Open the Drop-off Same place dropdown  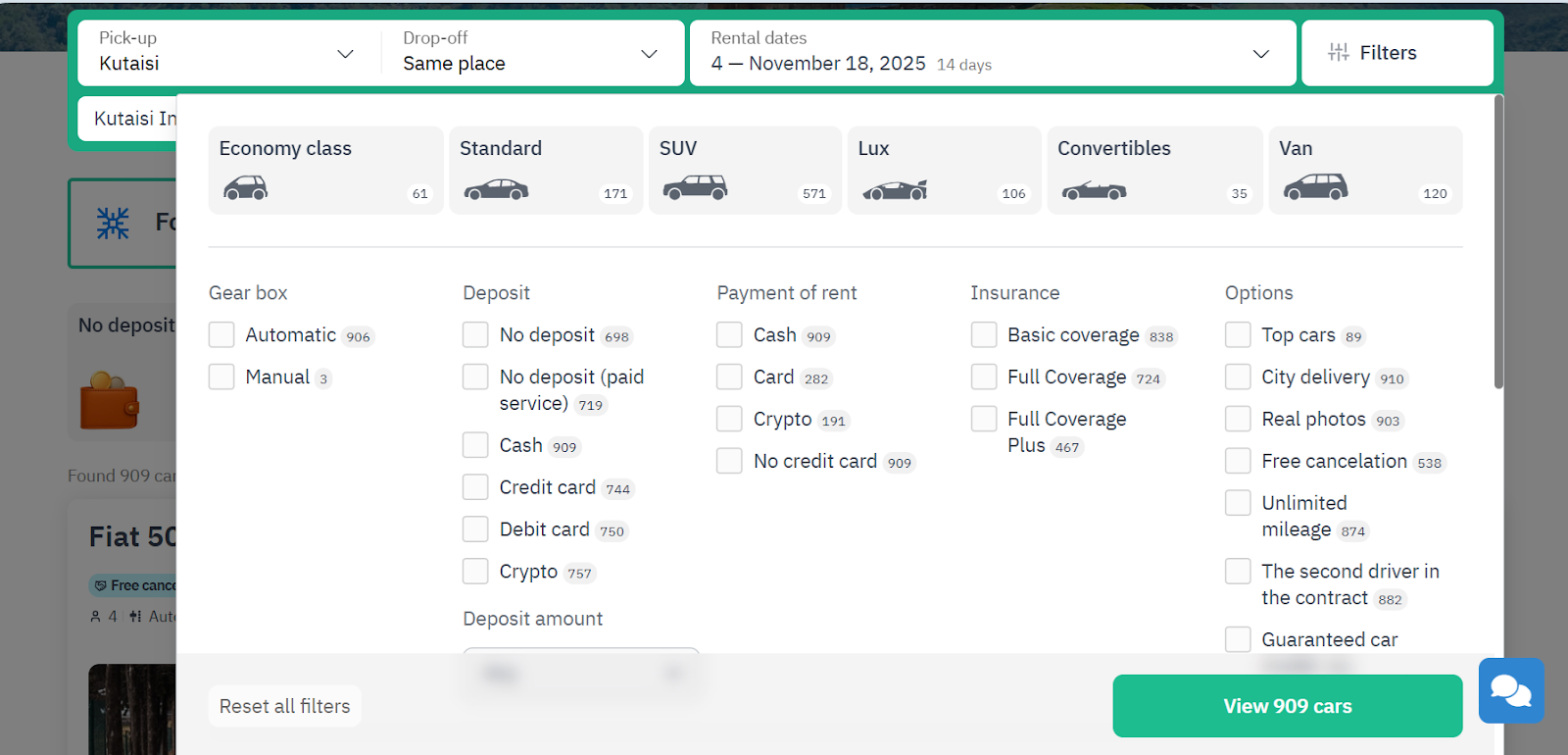pos(649,54)
